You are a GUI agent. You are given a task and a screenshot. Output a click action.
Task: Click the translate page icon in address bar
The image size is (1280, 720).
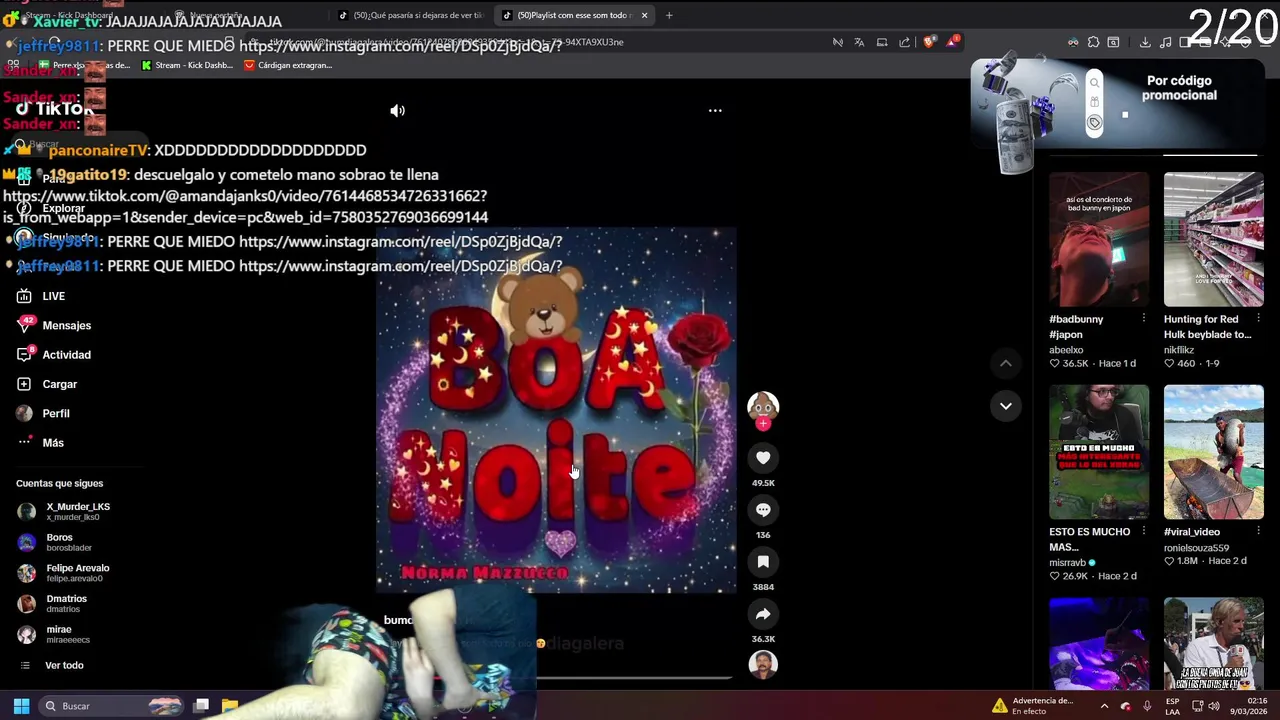pyautogui.click(x=859, y=42)
